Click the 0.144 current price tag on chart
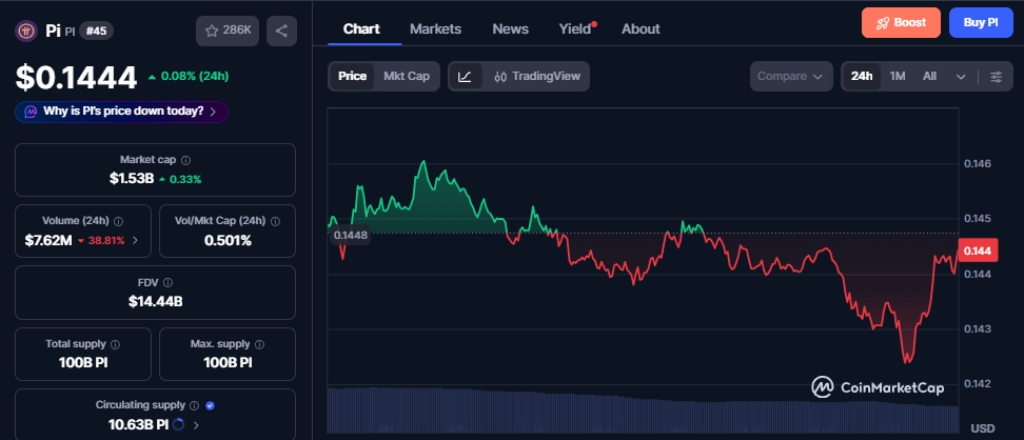The width and height of the screenshot is (1024, 440). 978,251
